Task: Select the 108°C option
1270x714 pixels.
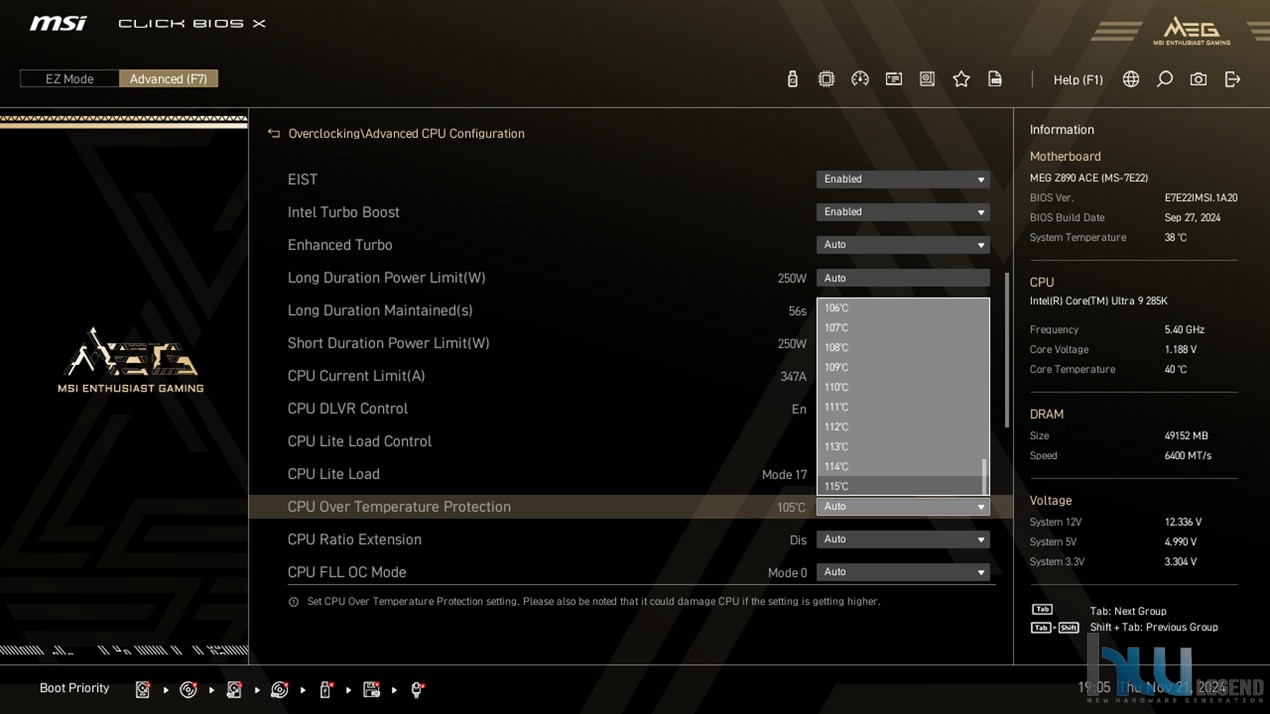Action: point(899,348)
